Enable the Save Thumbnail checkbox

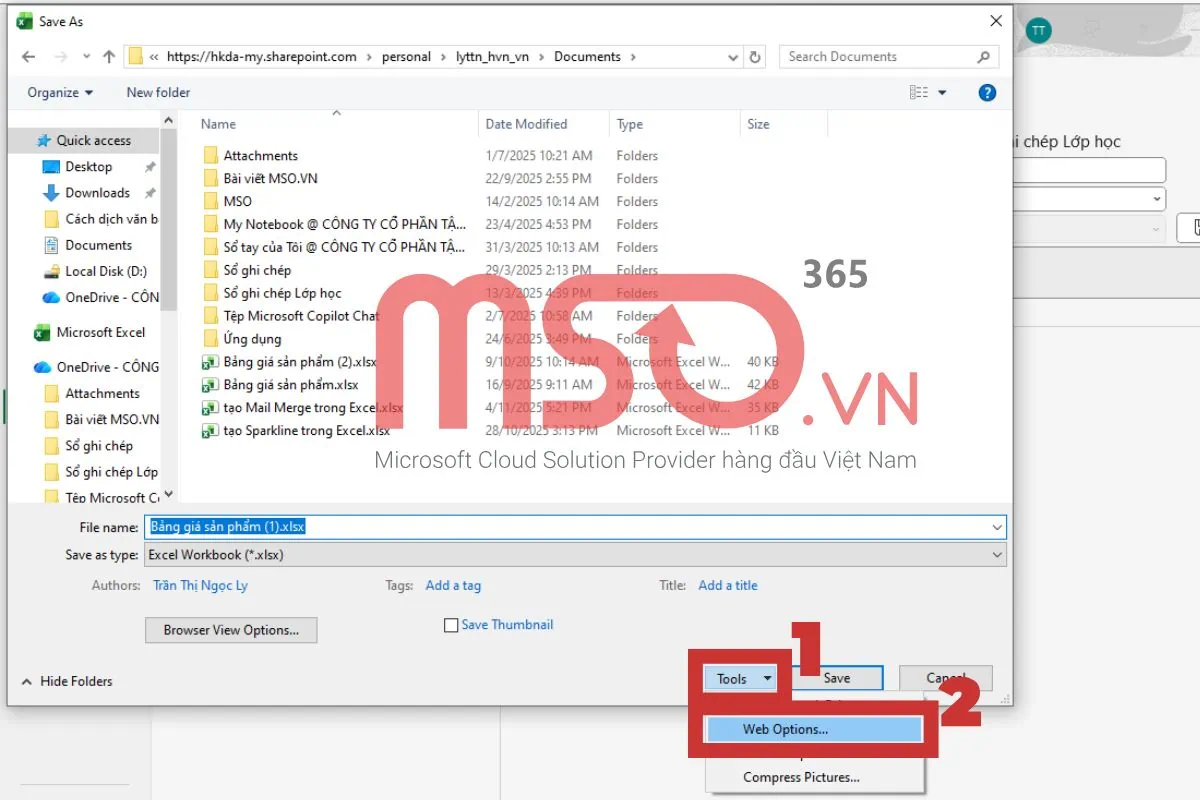point(451,624)
